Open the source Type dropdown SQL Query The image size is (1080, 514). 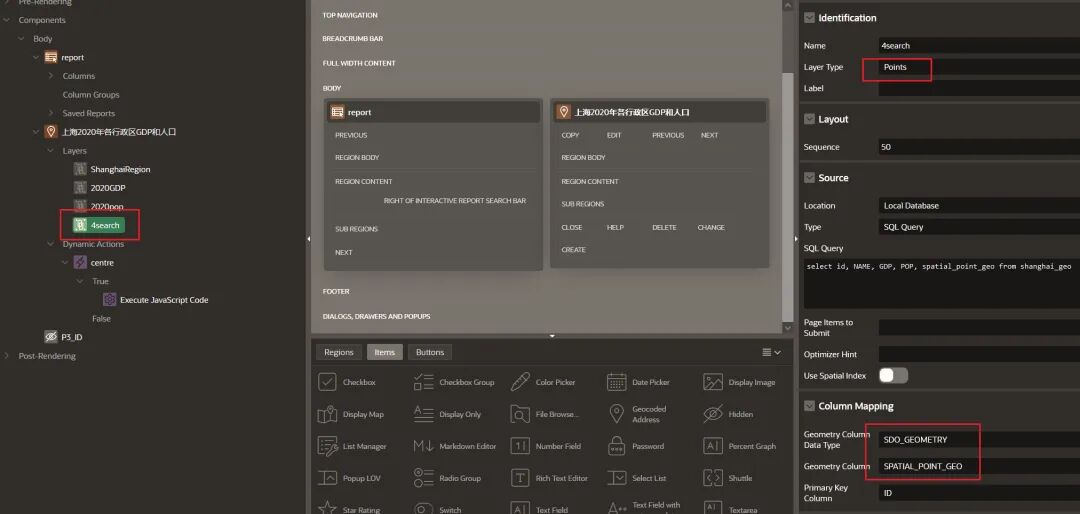pyautogui.click(x=979, y=227)
